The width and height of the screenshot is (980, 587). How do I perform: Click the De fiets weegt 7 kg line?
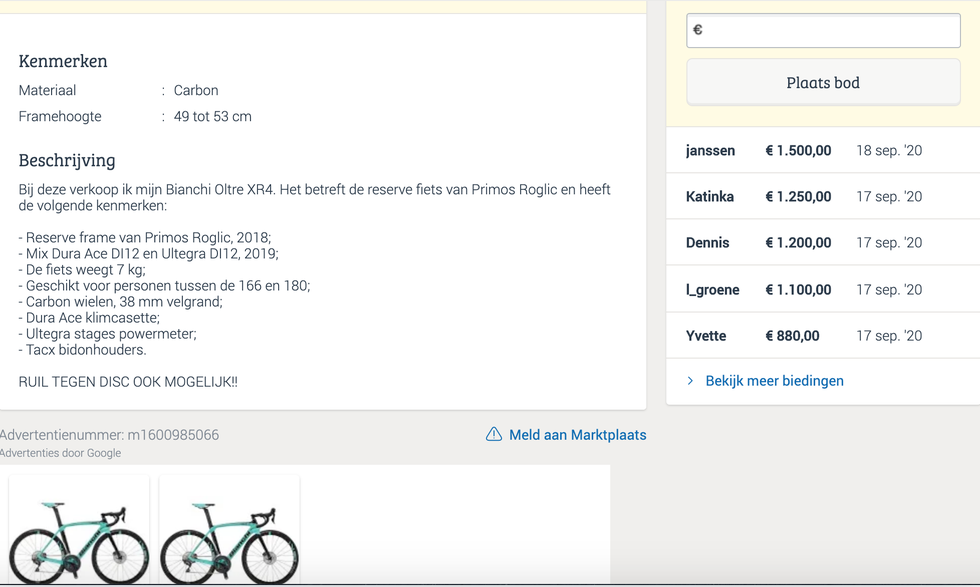[x=82, y=270]
